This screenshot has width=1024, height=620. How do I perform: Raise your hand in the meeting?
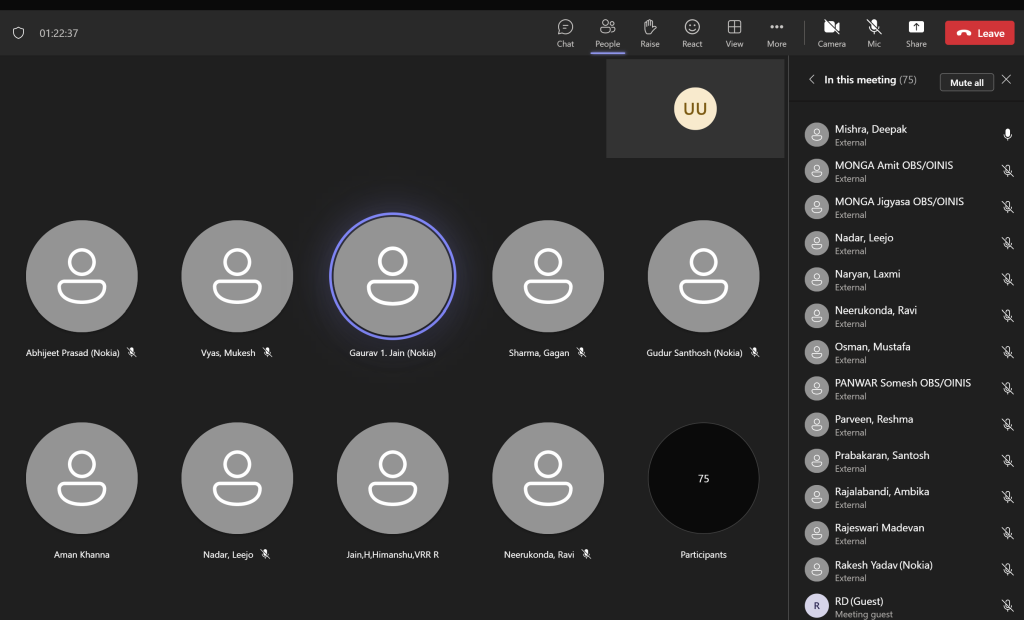pos(649,32)
